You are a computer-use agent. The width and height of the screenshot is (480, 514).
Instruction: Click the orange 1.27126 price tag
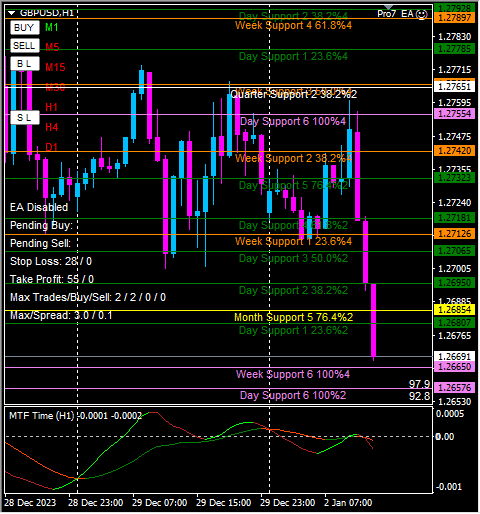(454, 234)
